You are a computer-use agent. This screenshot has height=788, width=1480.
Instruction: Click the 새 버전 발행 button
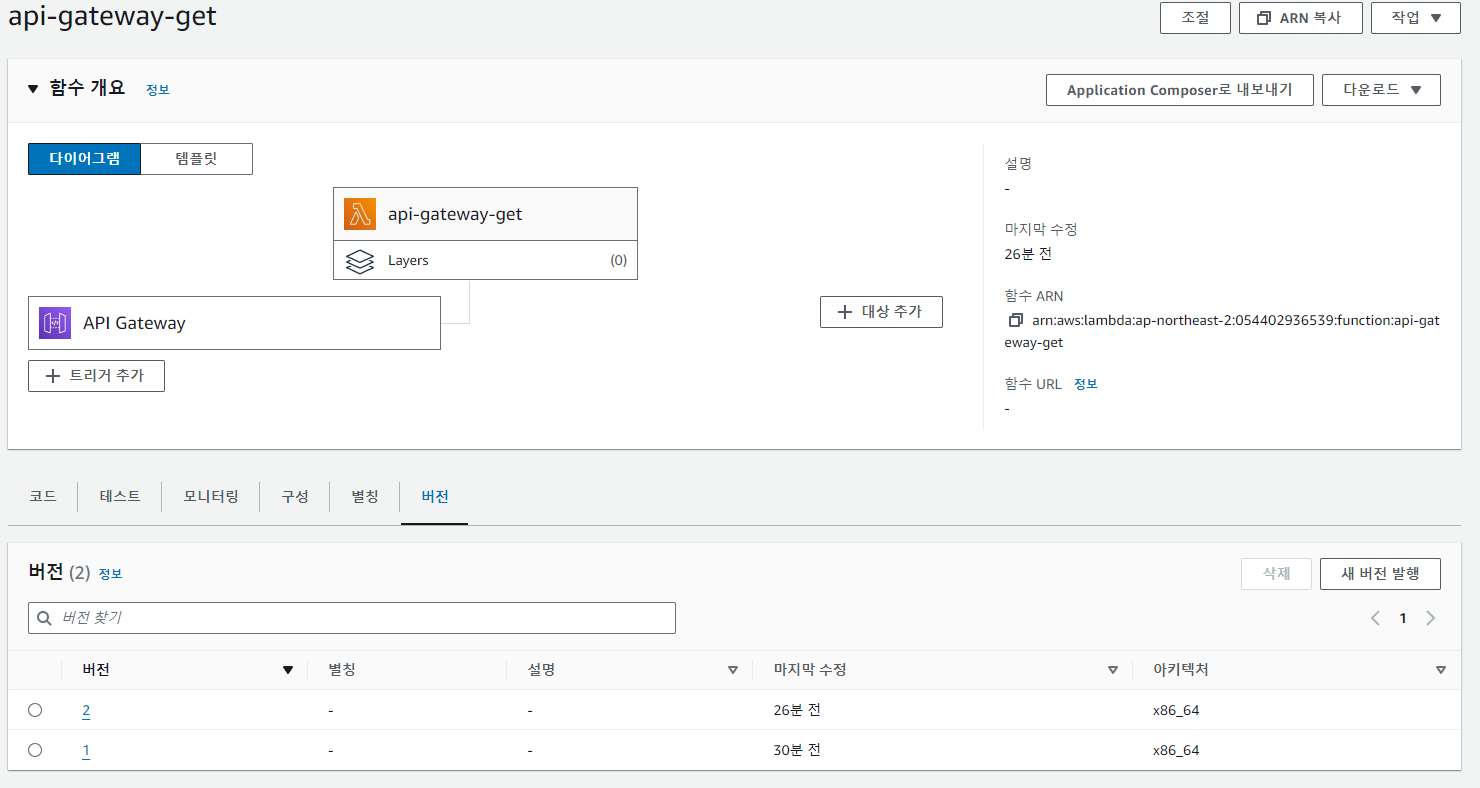(x=1380, y=574)
